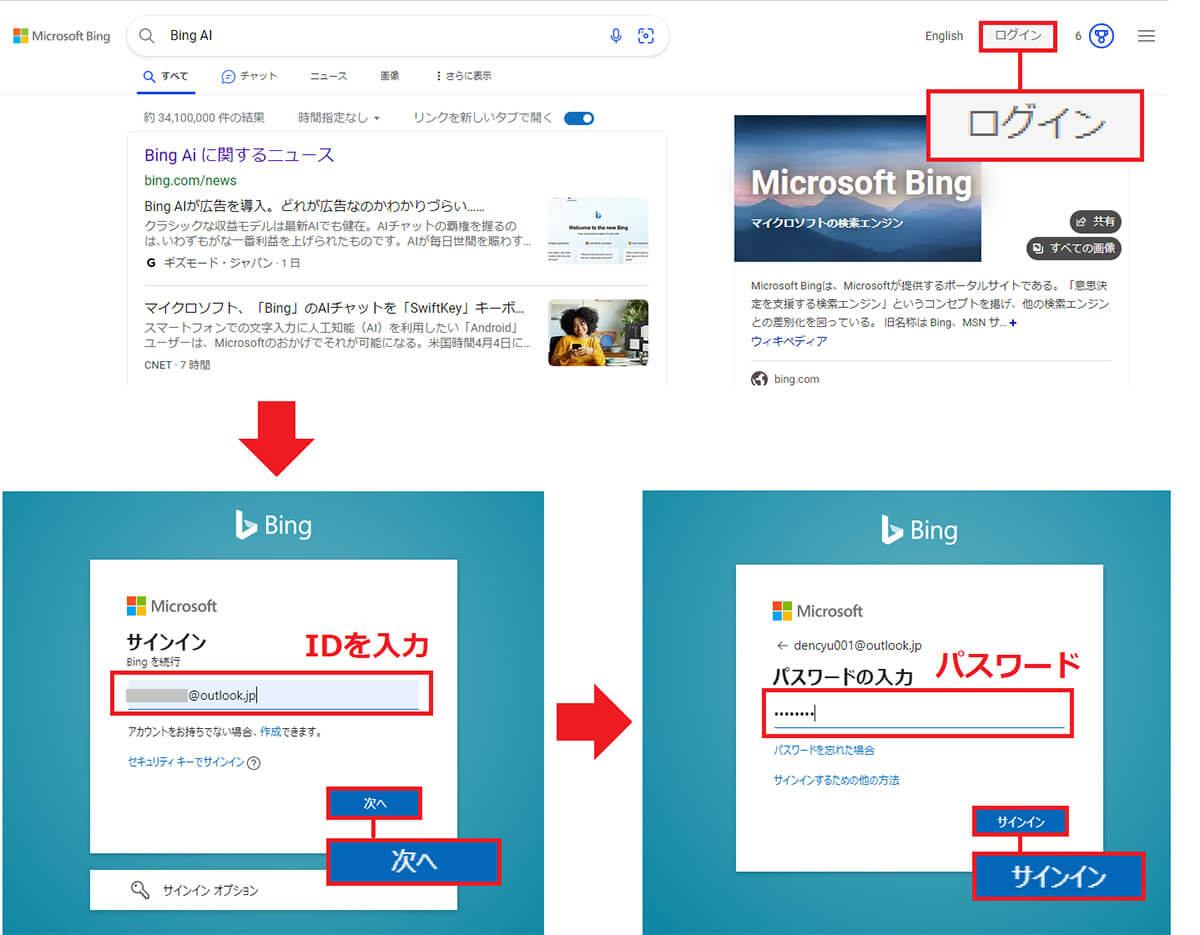Expand Wikipedia description plus icon
Image resolution: width=1200 pixels, height=935 pixels.
1013,323
